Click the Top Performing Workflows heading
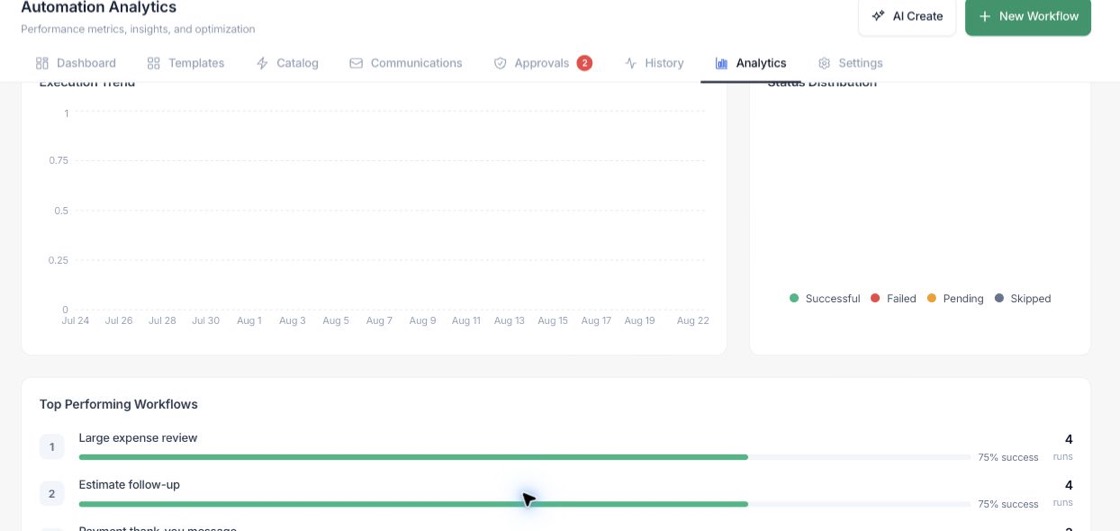Screen dimensions: 1120x531 [119, 405]
